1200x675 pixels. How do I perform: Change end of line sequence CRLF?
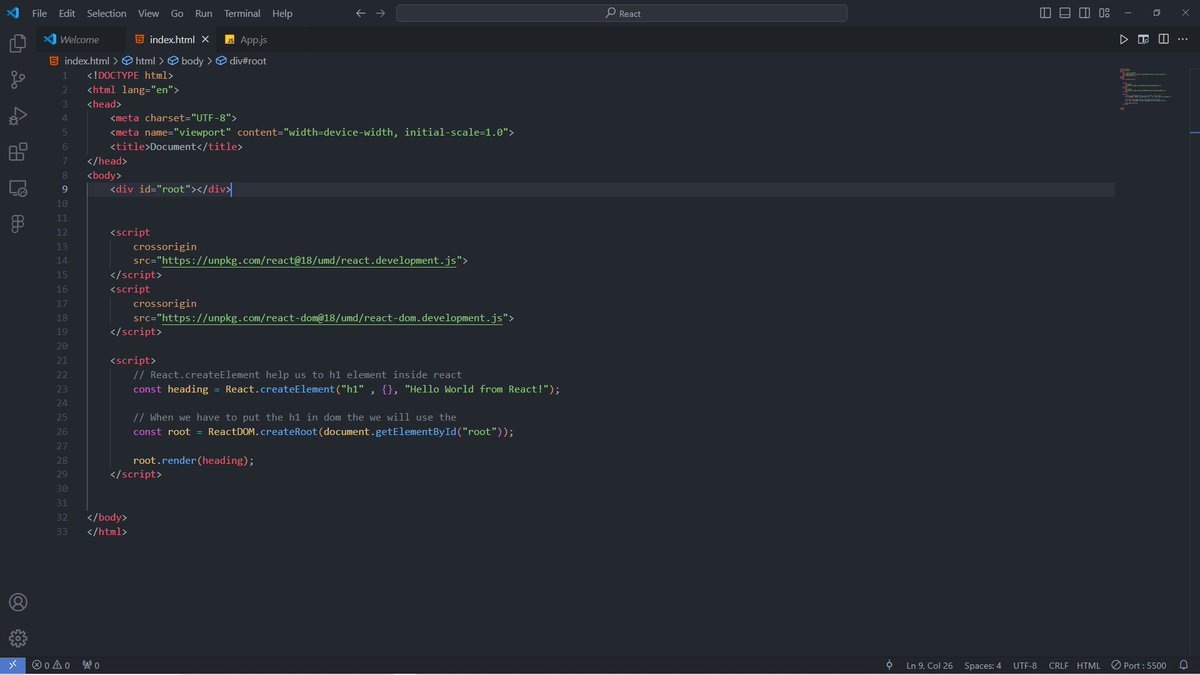point(1058,665)
